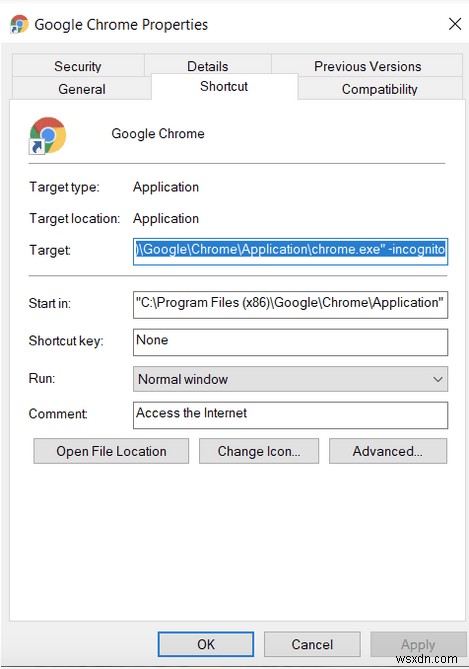Switch to the Security tab
Screen dimensions: 469x669
tap(78, 66)
